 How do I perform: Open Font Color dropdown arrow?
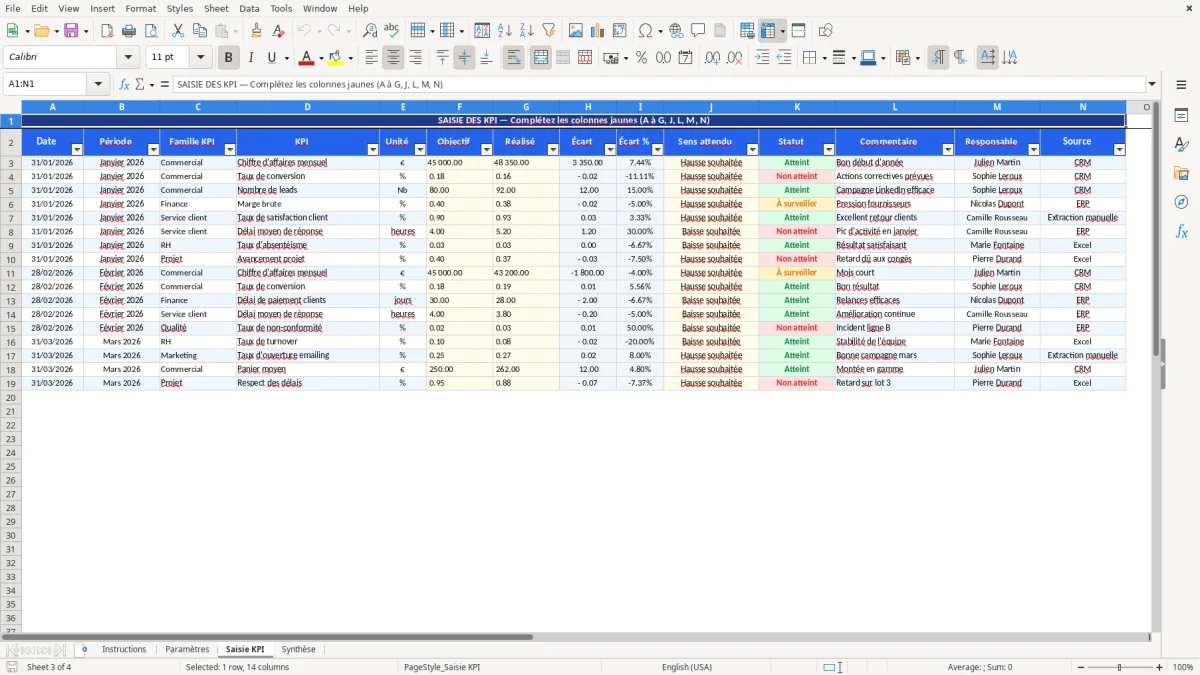(x=321, y=58)
